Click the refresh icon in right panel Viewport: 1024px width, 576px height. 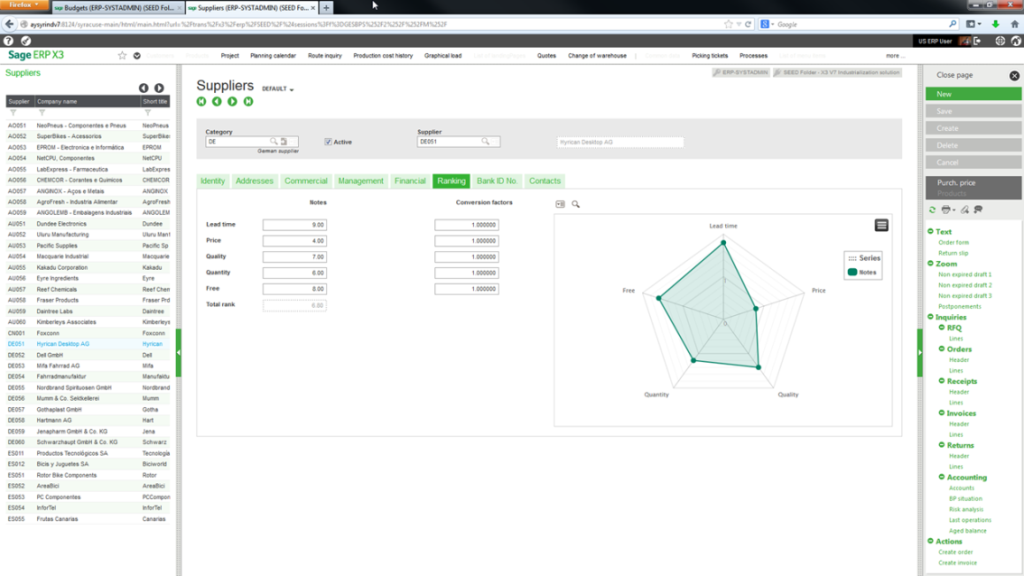coord(932,210)
